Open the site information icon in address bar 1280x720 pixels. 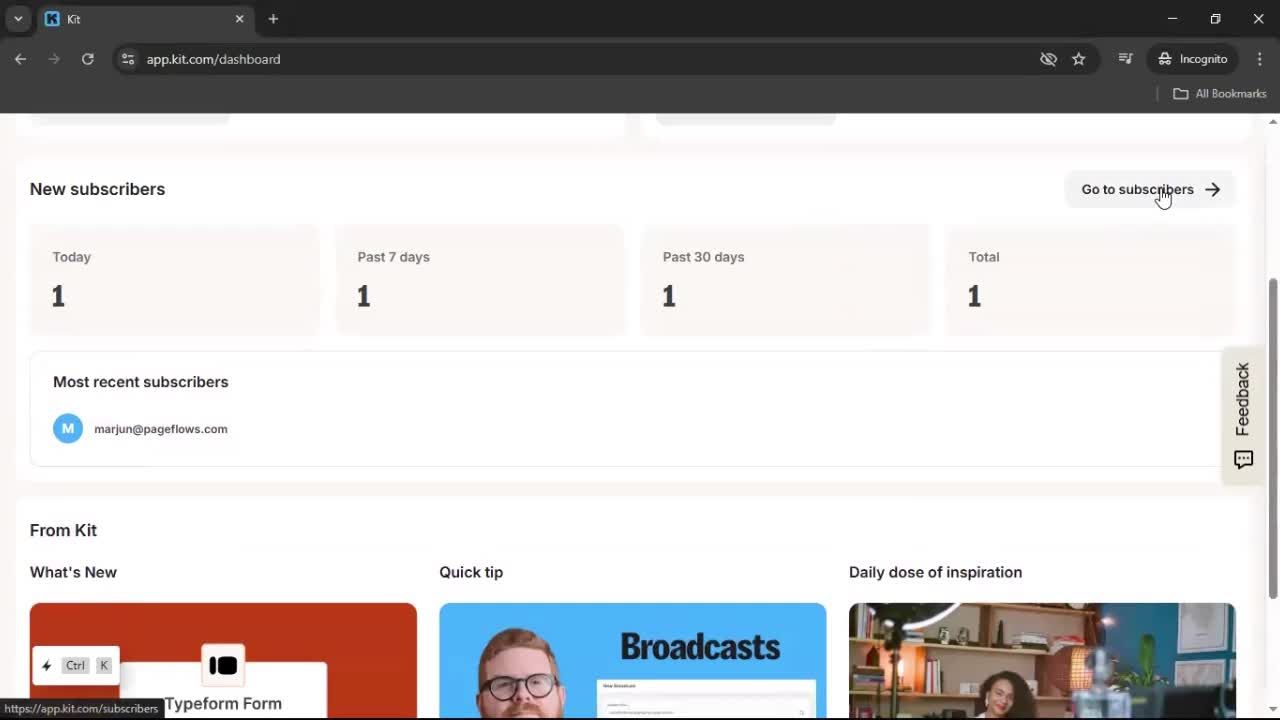click(128, 59)
